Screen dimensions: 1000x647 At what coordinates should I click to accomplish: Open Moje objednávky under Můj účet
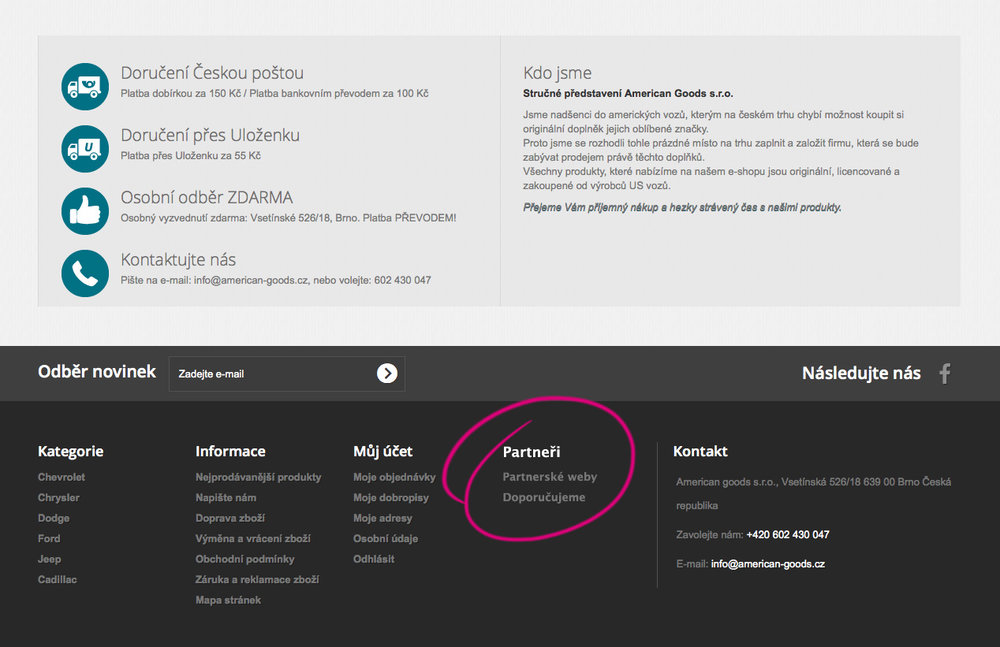395,477
